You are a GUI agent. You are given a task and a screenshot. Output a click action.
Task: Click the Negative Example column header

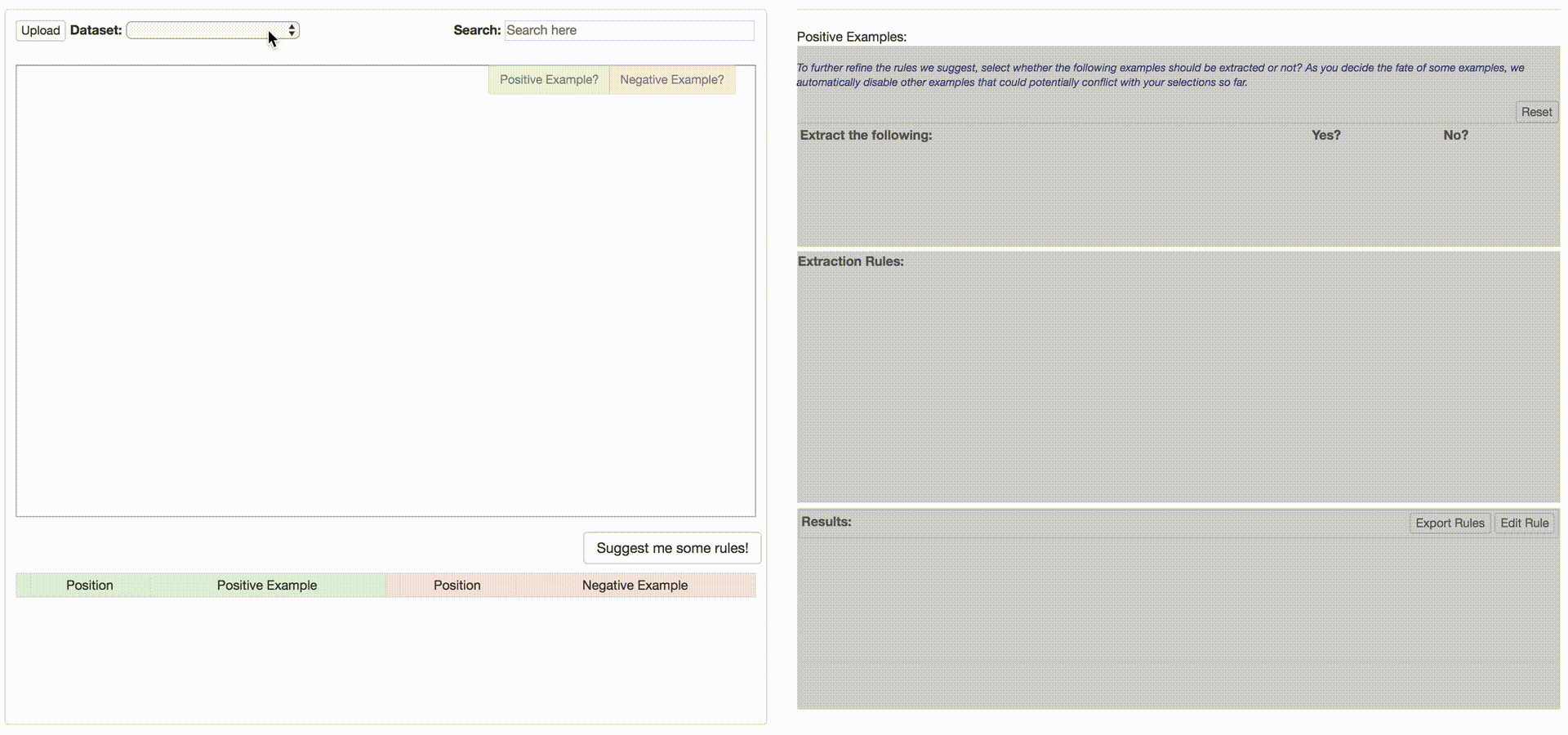635,586
